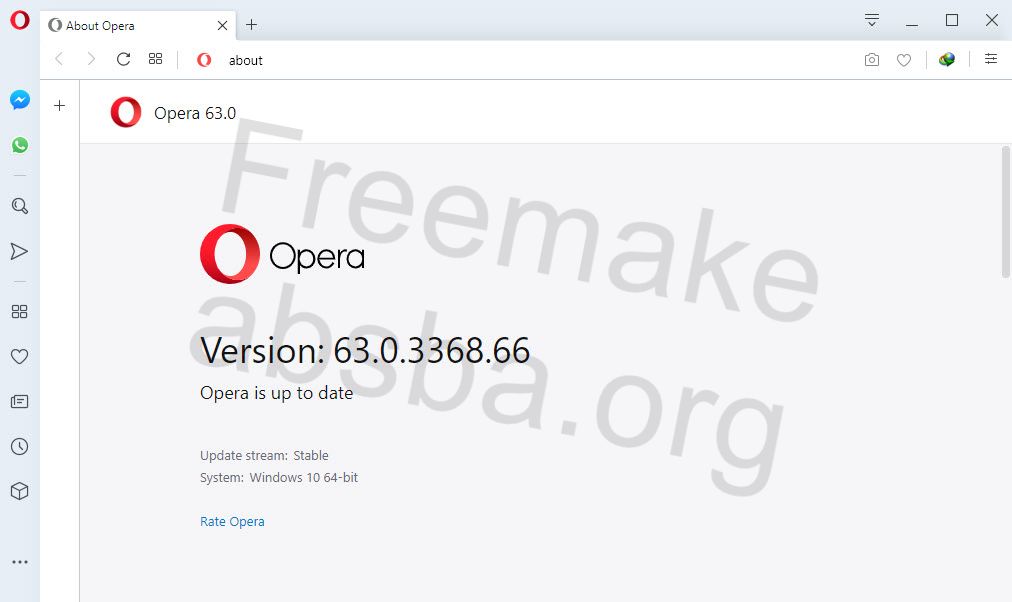
Task: Open the Opera main menu logo
Action: click(20, 20)
